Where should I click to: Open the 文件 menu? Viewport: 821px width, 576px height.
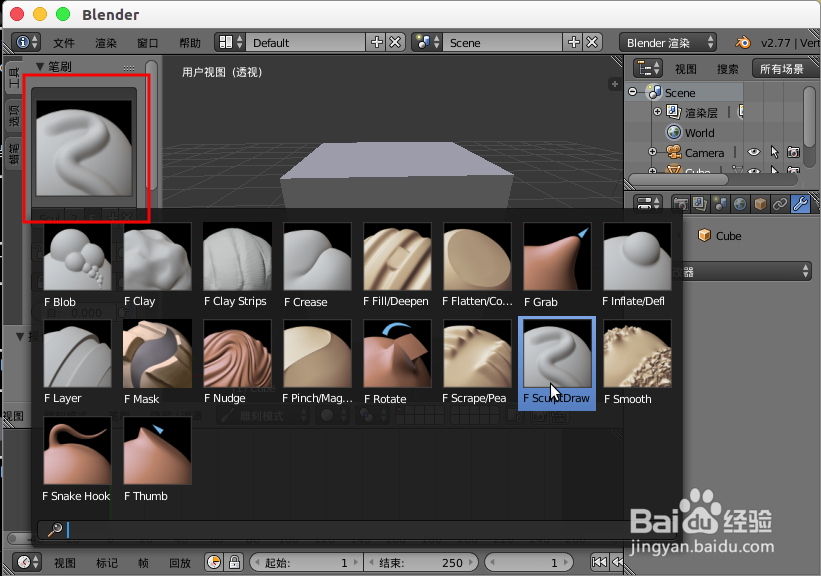coord(64,43)
